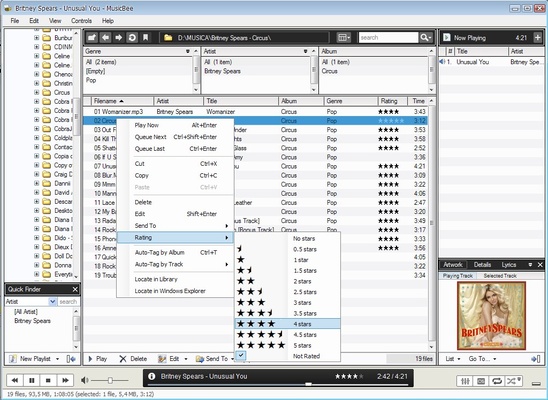Image resolution: width=548 pixels, height=400 pixels.
Task: Adjust the volume slider handle
Action: click(110, 380)
